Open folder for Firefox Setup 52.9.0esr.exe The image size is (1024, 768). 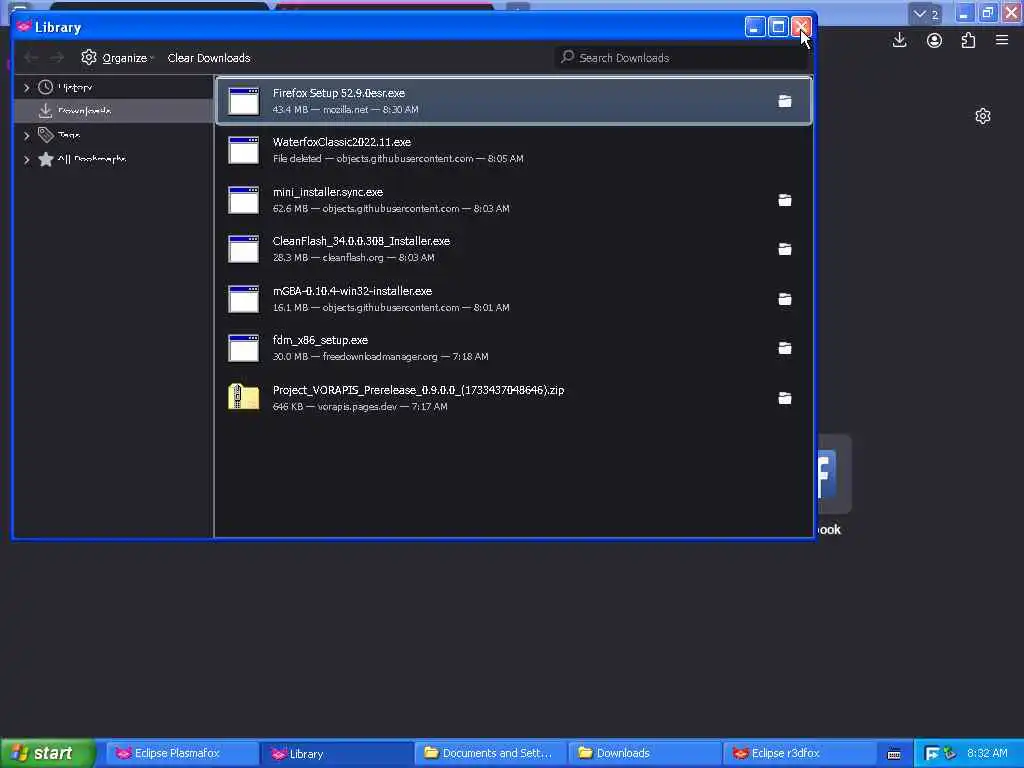click(x=784, y=101)
